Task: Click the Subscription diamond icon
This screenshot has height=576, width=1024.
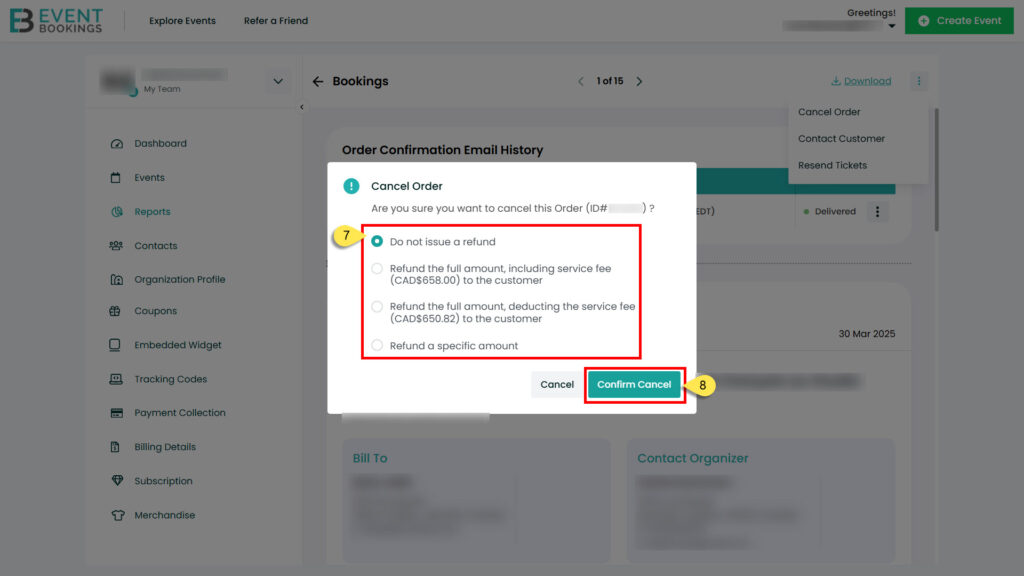Action: 116,481
